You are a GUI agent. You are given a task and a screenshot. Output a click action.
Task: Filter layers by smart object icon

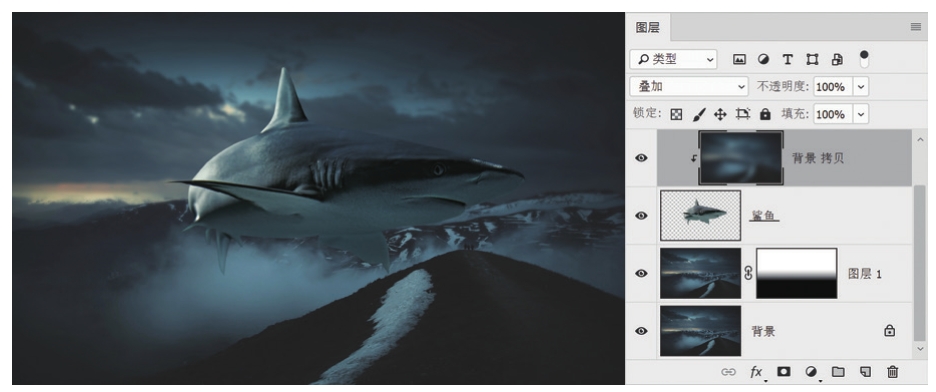pyautogui.click(x=837, y=59)
